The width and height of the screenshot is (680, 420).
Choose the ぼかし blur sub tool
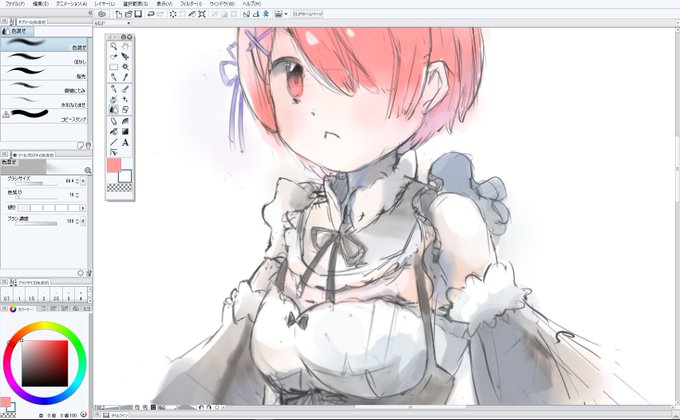pos(44,59)
